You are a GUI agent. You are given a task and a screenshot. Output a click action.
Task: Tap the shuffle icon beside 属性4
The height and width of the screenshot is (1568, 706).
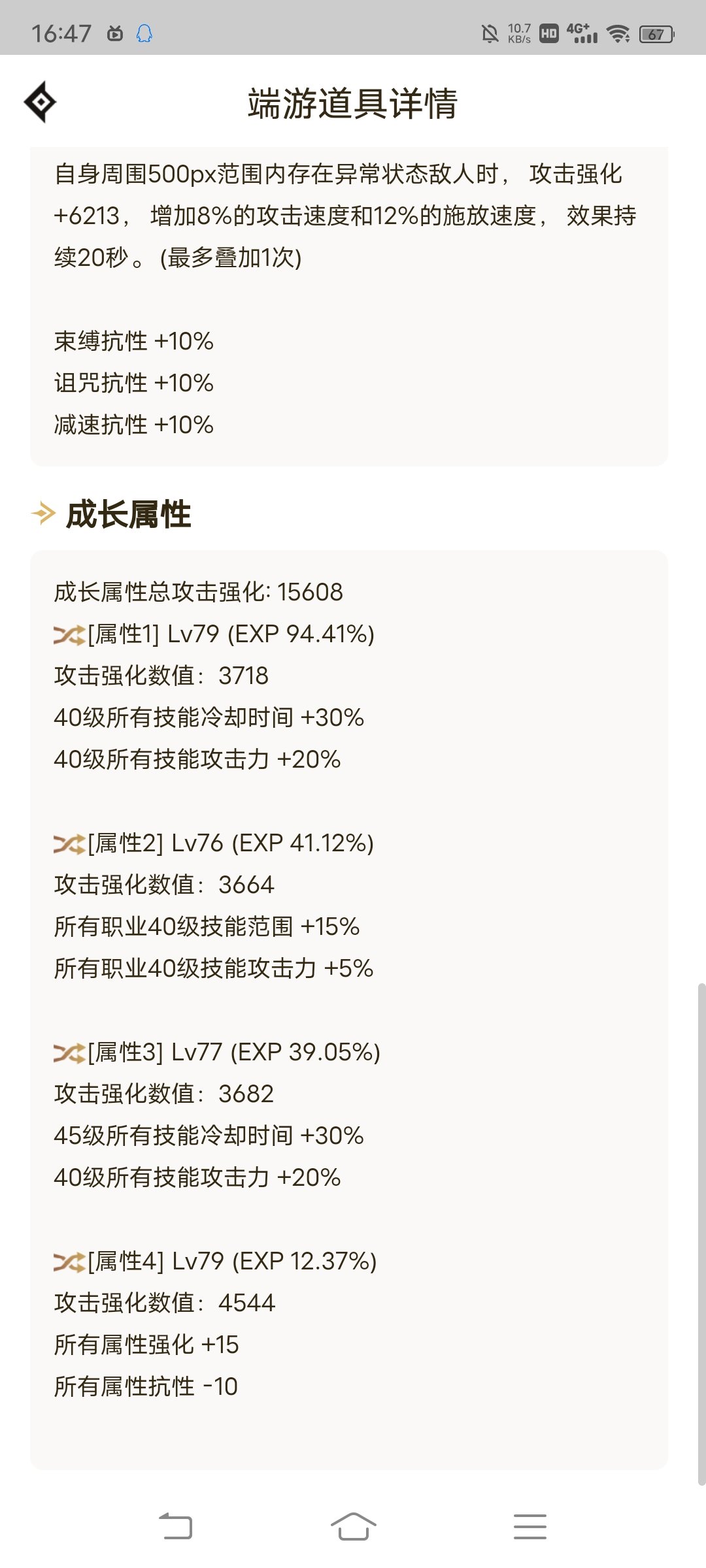click(x=69, y=1262)
